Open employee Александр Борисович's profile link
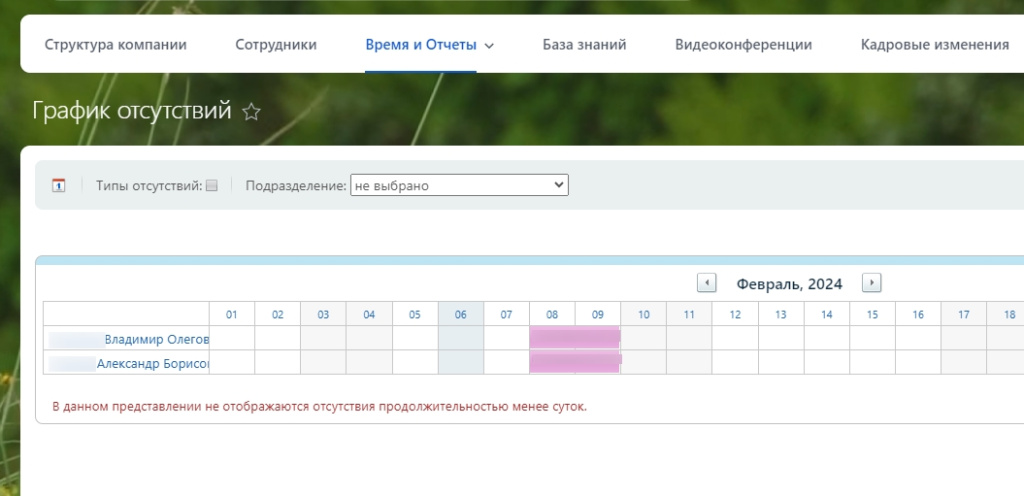 [x=152, y=363]
